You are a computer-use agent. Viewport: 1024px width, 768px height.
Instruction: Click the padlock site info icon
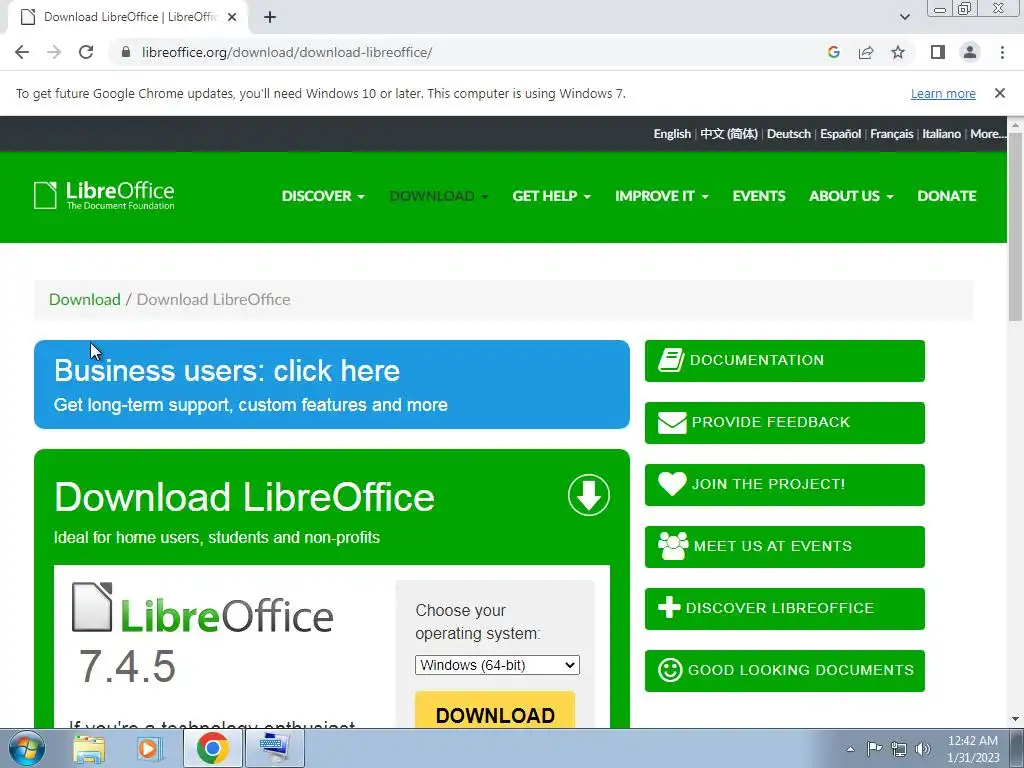point(126,52)
